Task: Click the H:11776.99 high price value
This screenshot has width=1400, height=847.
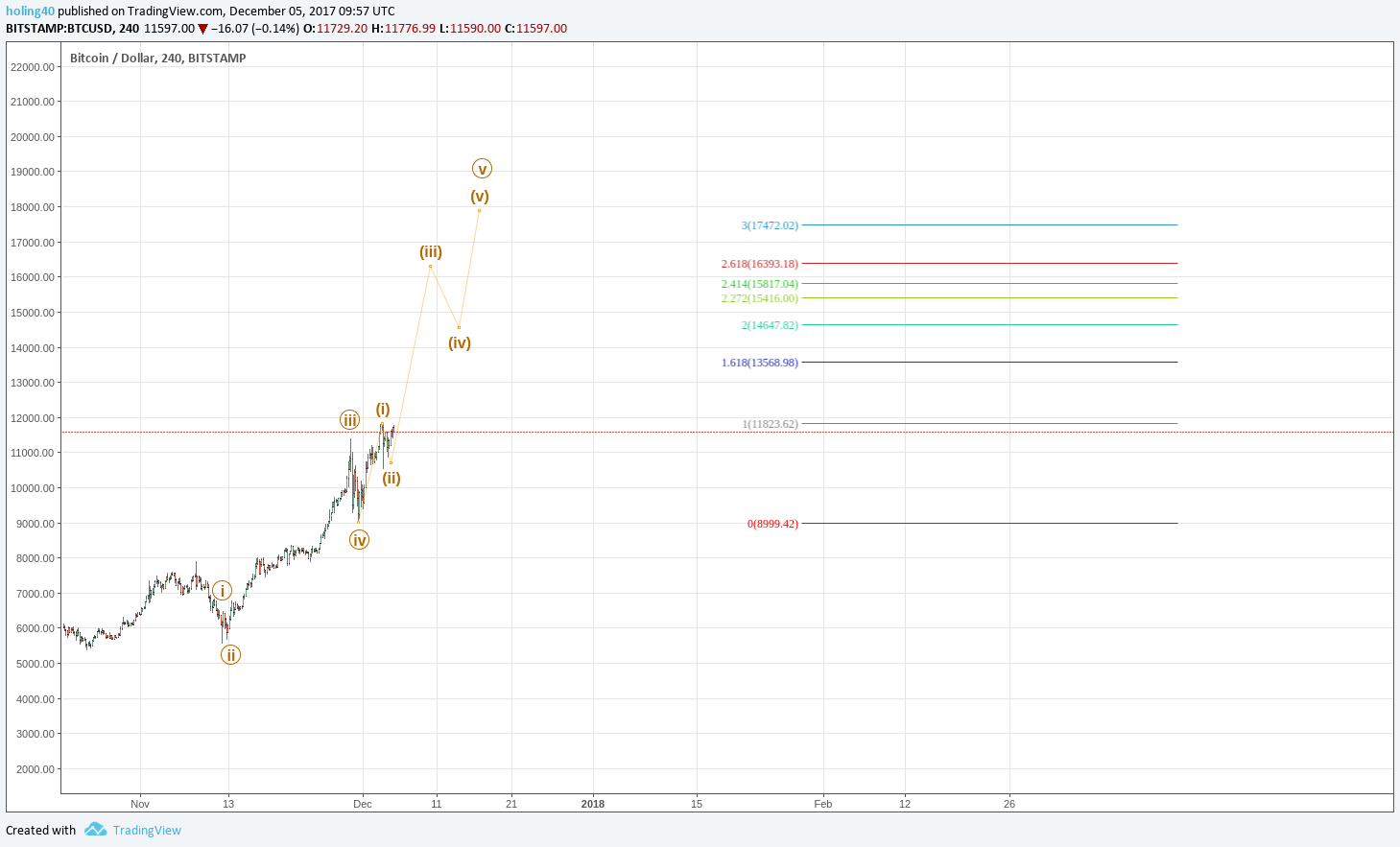Action: click(403, 29)
